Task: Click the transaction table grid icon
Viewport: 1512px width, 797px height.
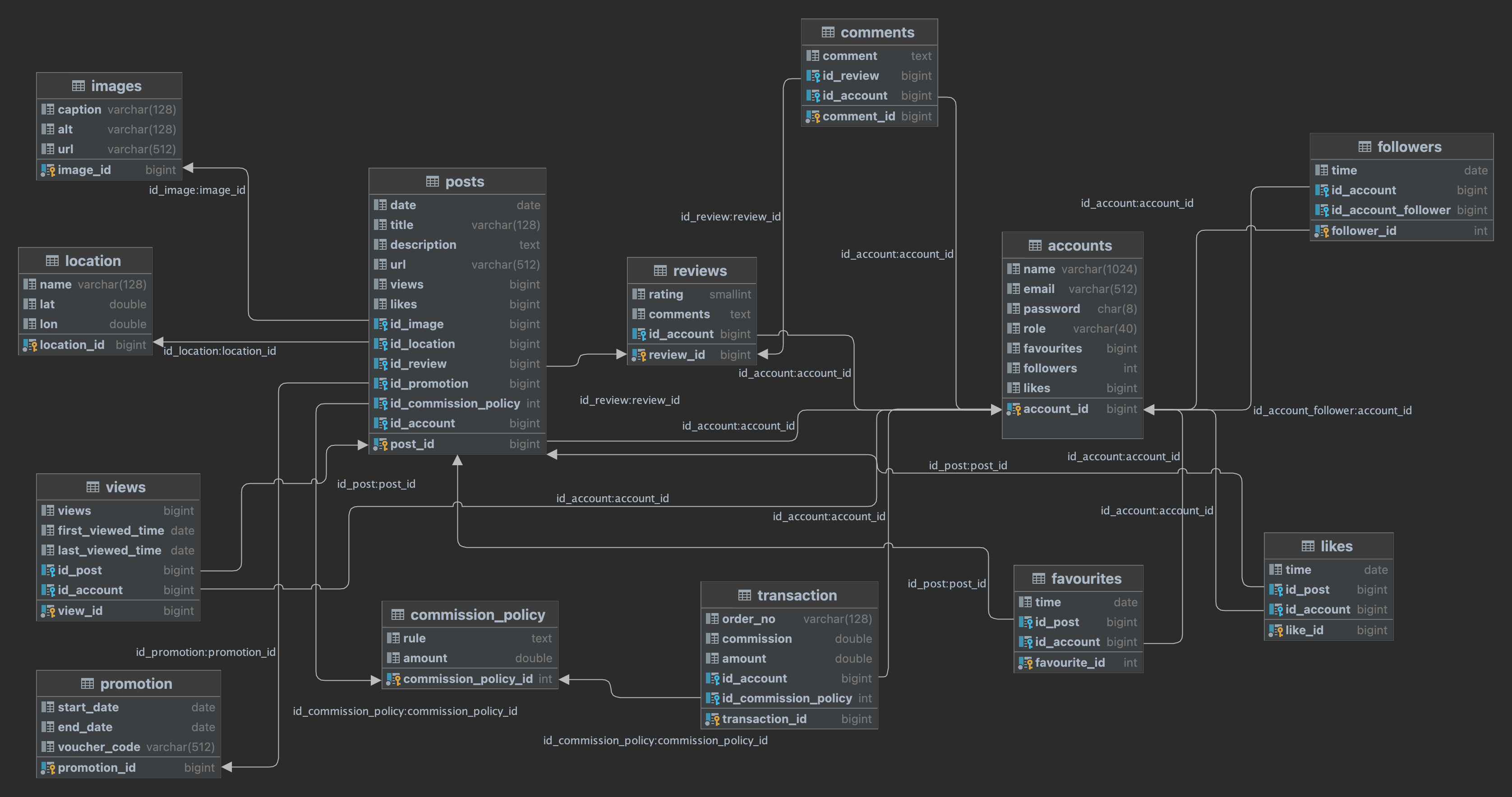Action: coord(744,595)
